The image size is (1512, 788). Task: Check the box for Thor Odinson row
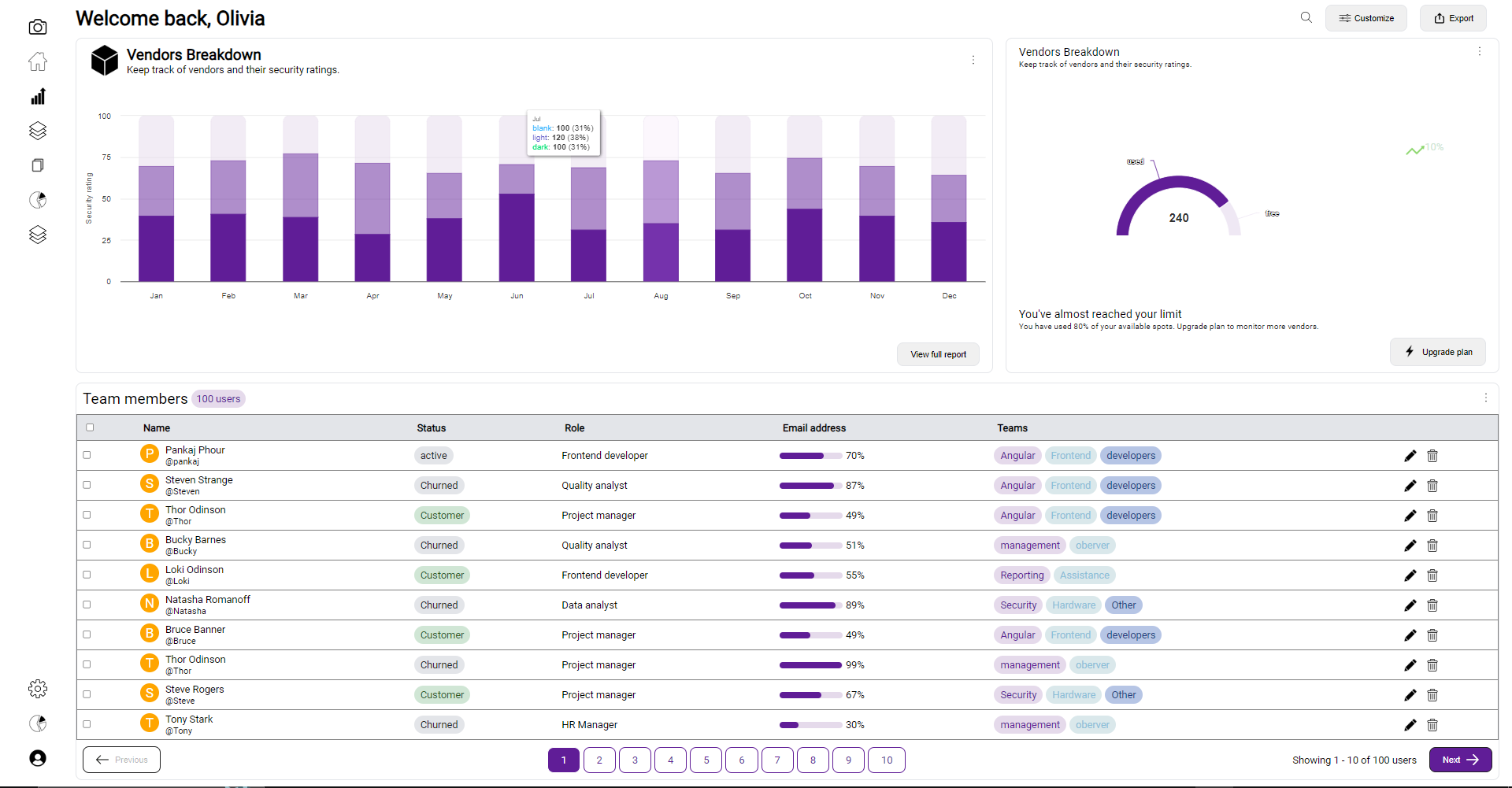pos(87,515)
